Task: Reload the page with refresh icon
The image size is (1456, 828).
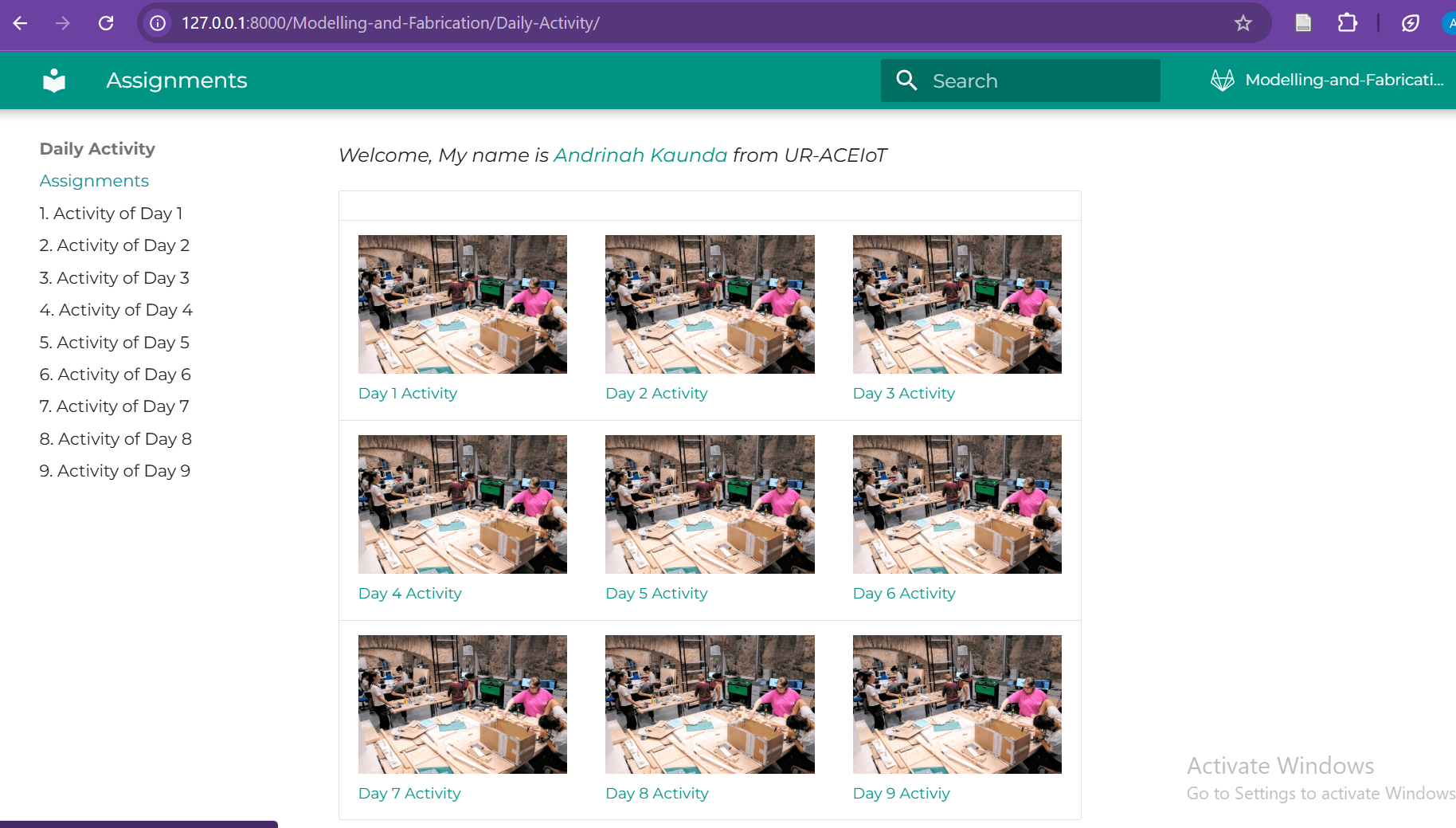Action: (x=106, y=23)
